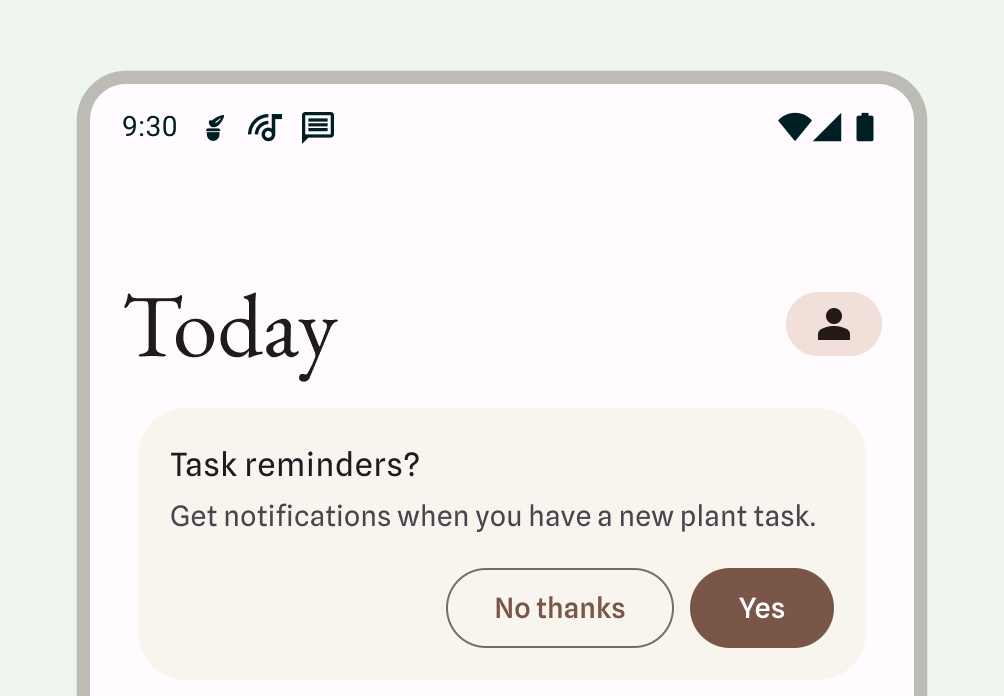The height and width of the screenshot is (696, 1004).
Task: Click the Today page heading
Action: 230,330
